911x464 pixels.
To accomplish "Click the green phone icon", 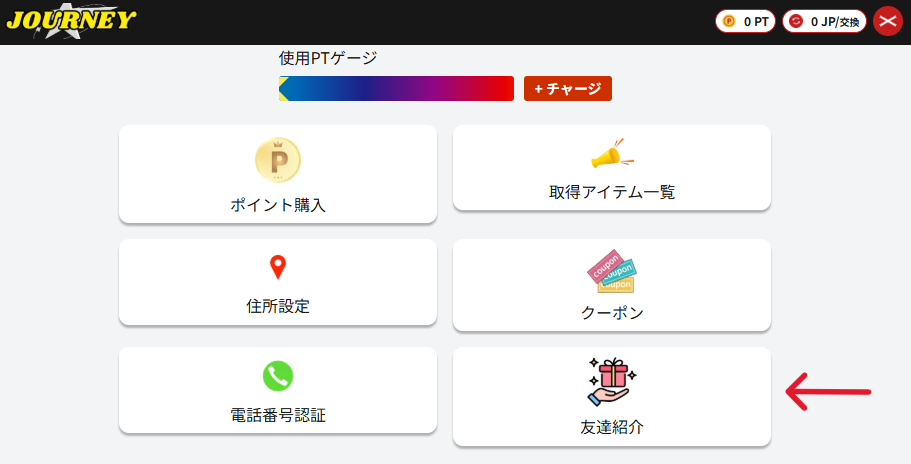I will pyautogui.click(x=278, y=375).
